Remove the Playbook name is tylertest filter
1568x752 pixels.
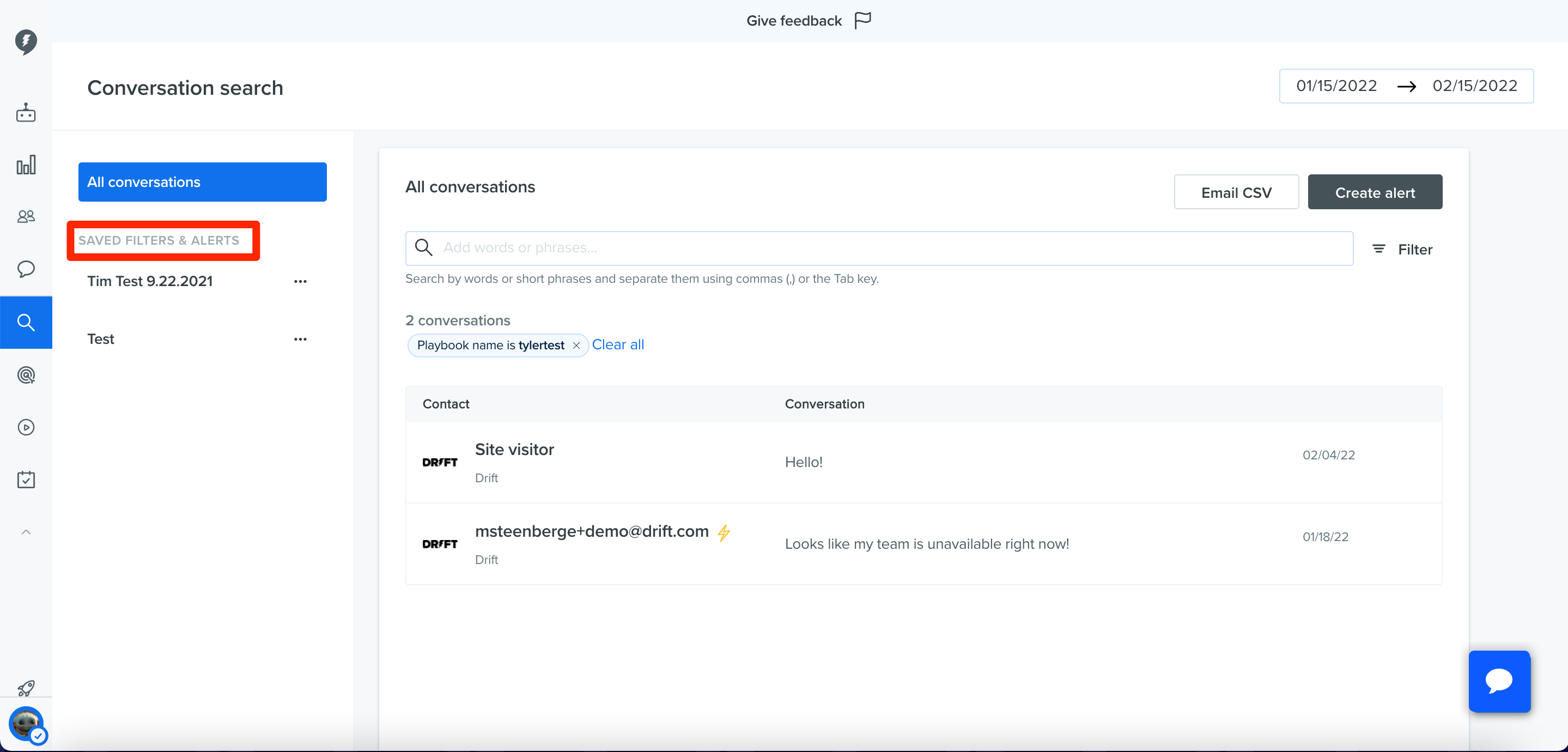576,345
